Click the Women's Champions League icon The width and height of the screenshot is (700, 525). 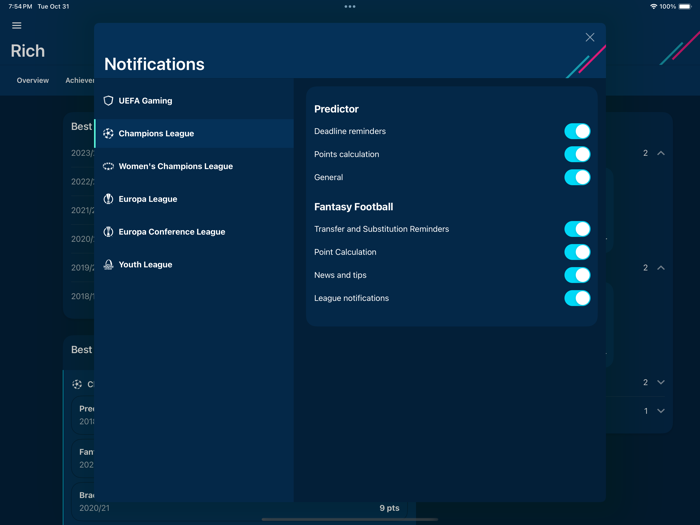tap(108, 166)
